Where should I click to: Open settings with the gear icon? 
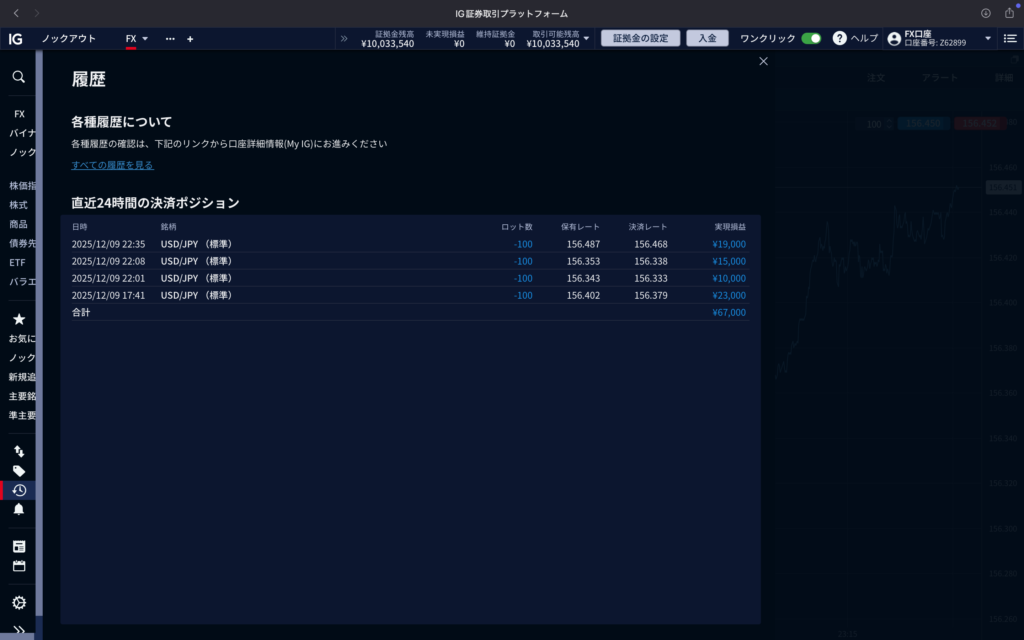[18, 603]
